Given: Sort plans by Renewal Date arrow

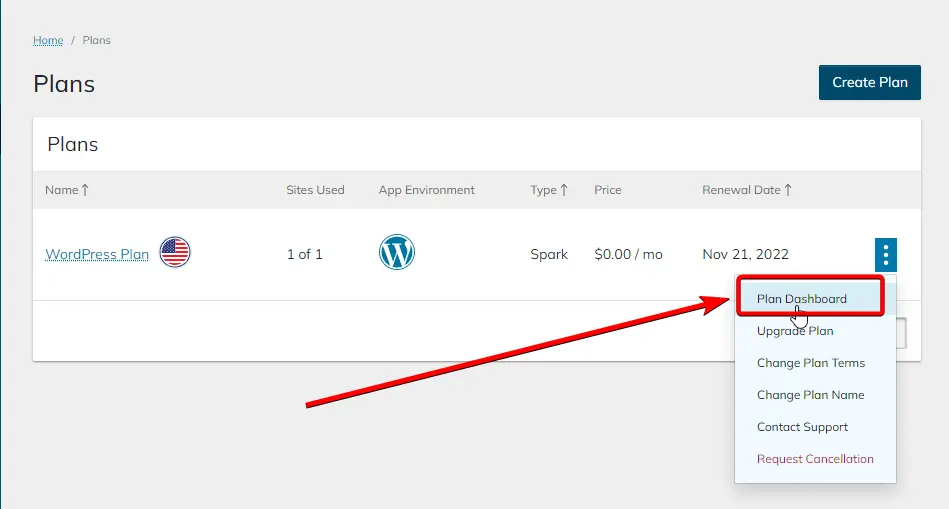Looking at the screenshot, I should click(788, 190).
